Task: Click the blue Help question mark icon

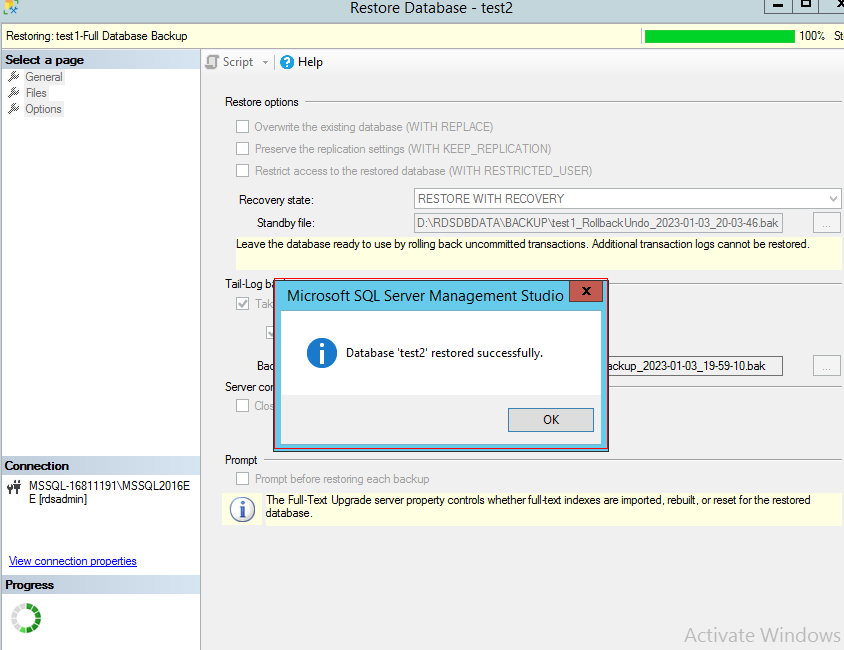Action: [287, 62]
